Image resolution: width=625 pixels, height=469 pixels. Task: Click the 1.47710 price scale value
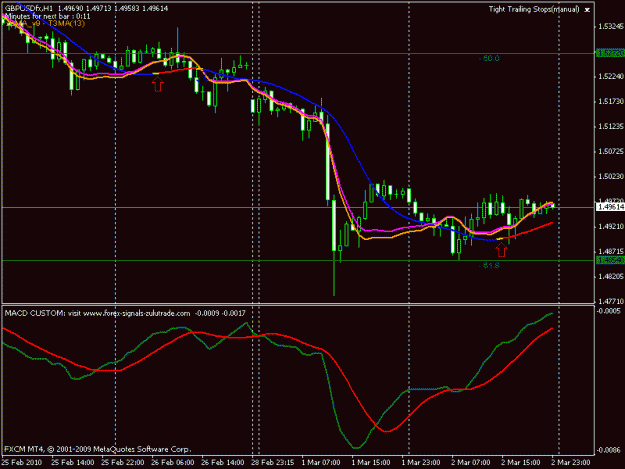(x=611, y=301)
